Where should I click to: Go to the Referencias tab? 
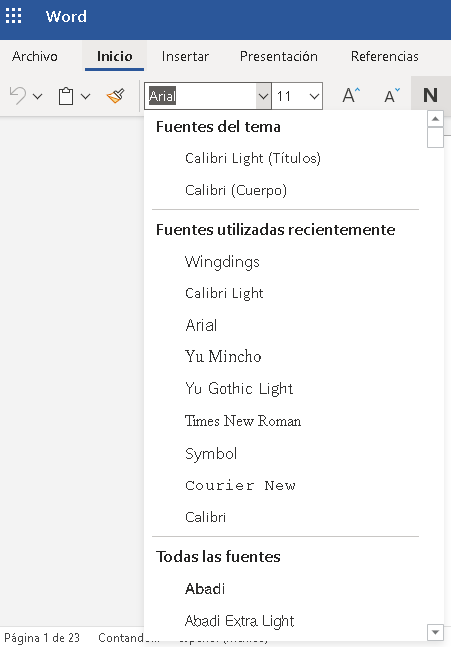385,56
